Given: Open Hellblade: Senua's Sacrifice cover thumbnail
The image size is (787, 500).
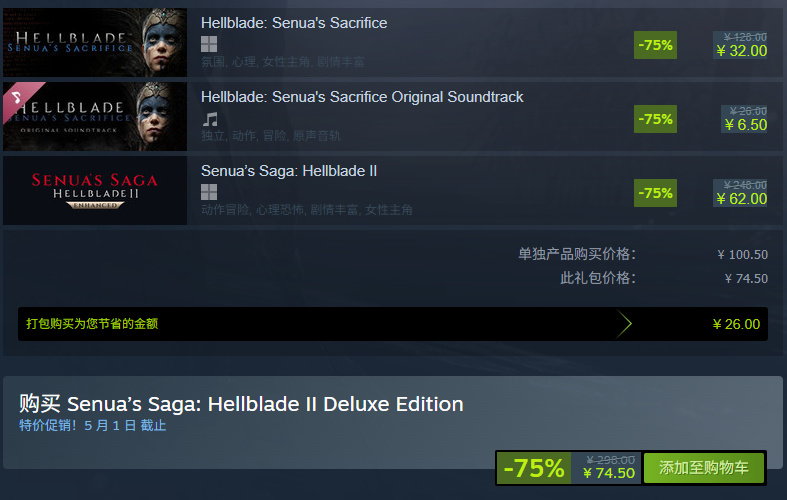Looking at the screenshot, I should click(95, 42).
